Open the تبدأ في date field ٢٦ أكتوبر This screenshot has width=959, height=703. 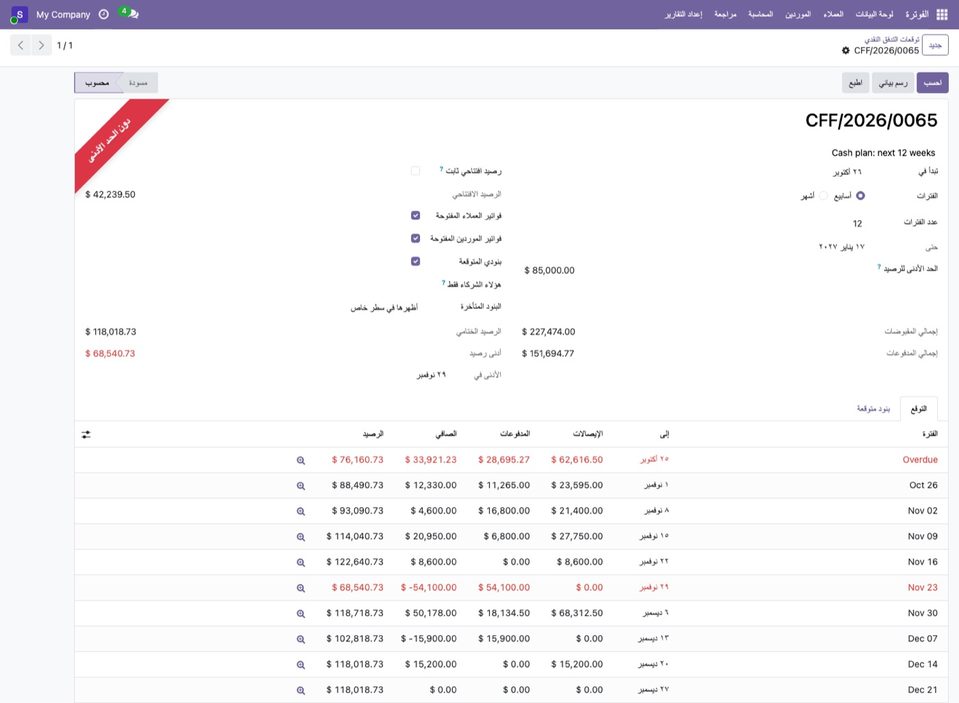point(846,173)
